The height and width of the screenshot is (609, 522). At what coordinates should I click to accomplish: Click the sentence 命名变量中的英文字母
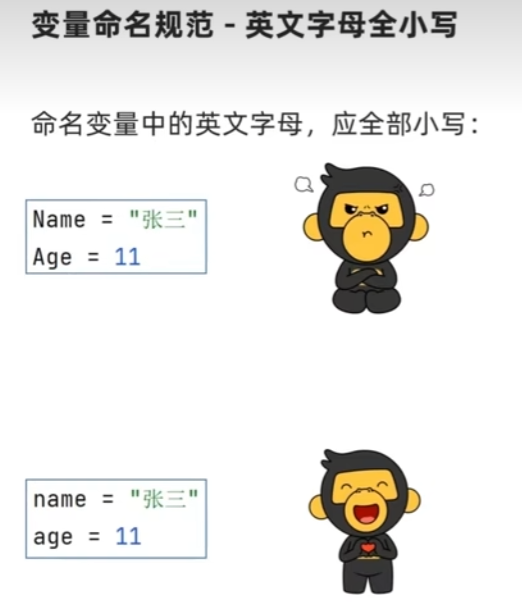(167, 125)
